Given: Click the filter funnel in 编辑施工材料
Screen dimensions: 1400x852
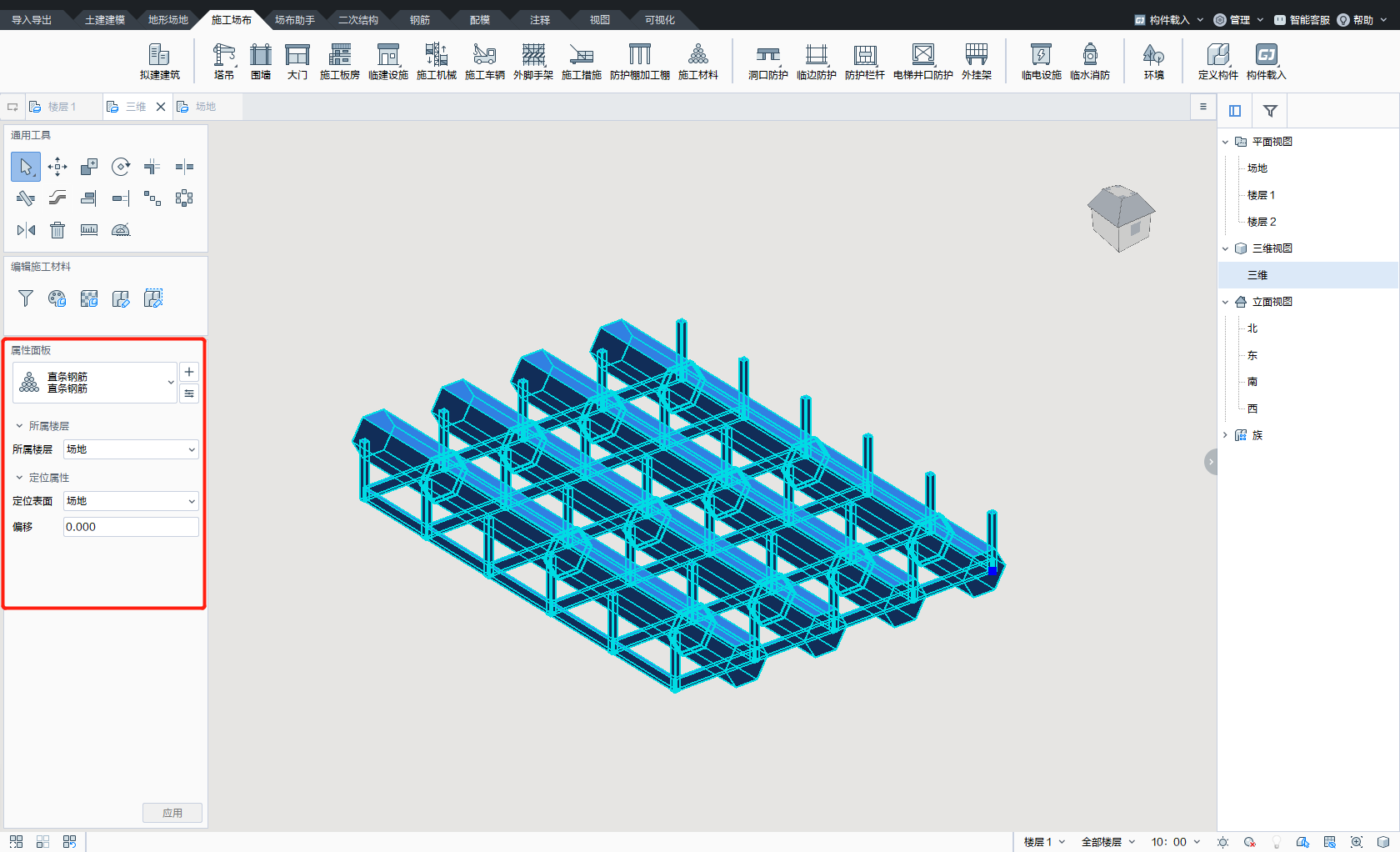Looking at the screenshot, I should (x=26, y=298).
